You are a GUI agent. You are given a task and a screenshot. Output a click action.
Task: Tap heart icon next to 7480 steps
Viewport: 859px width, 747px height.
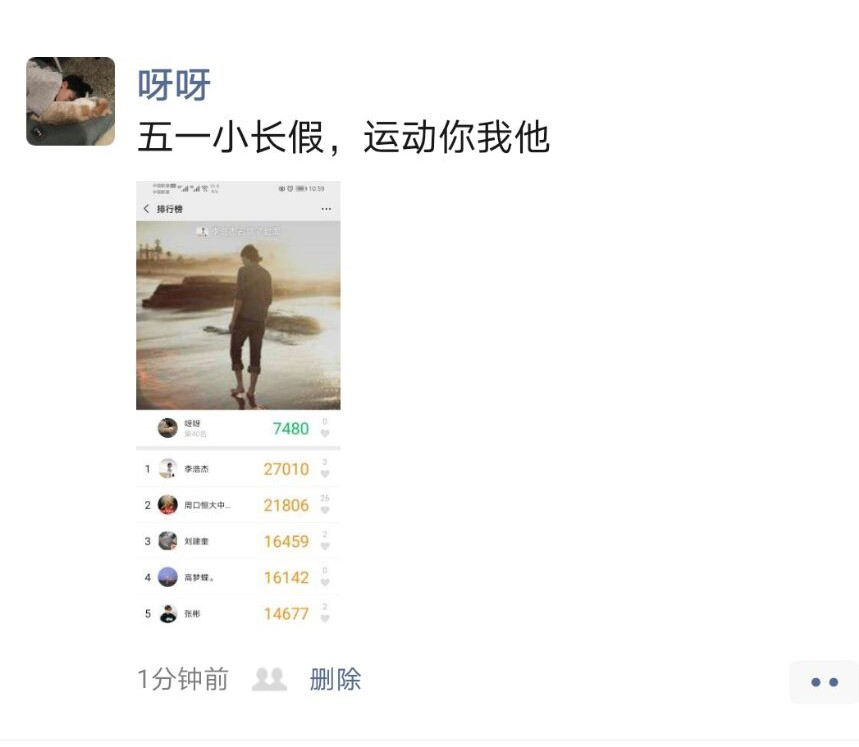325,433
